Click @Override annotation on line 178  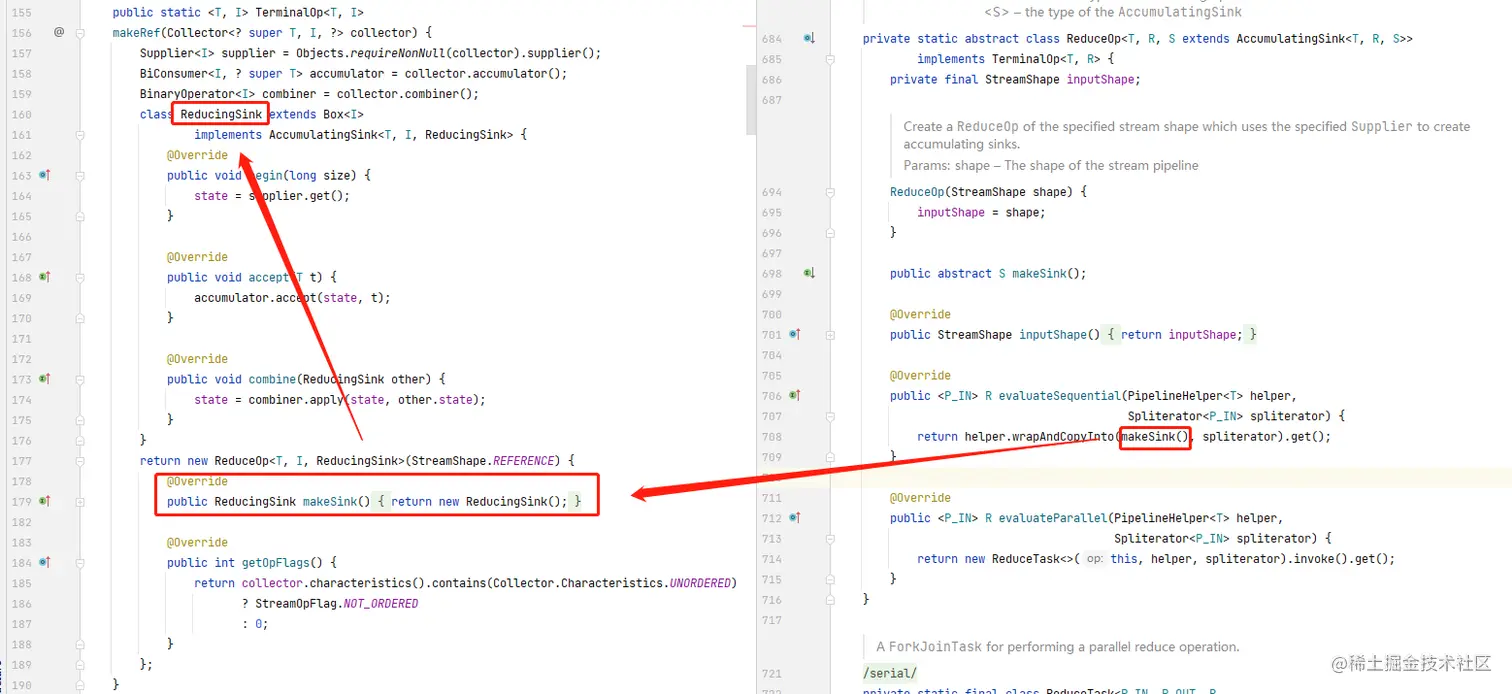tap(197, 481)
